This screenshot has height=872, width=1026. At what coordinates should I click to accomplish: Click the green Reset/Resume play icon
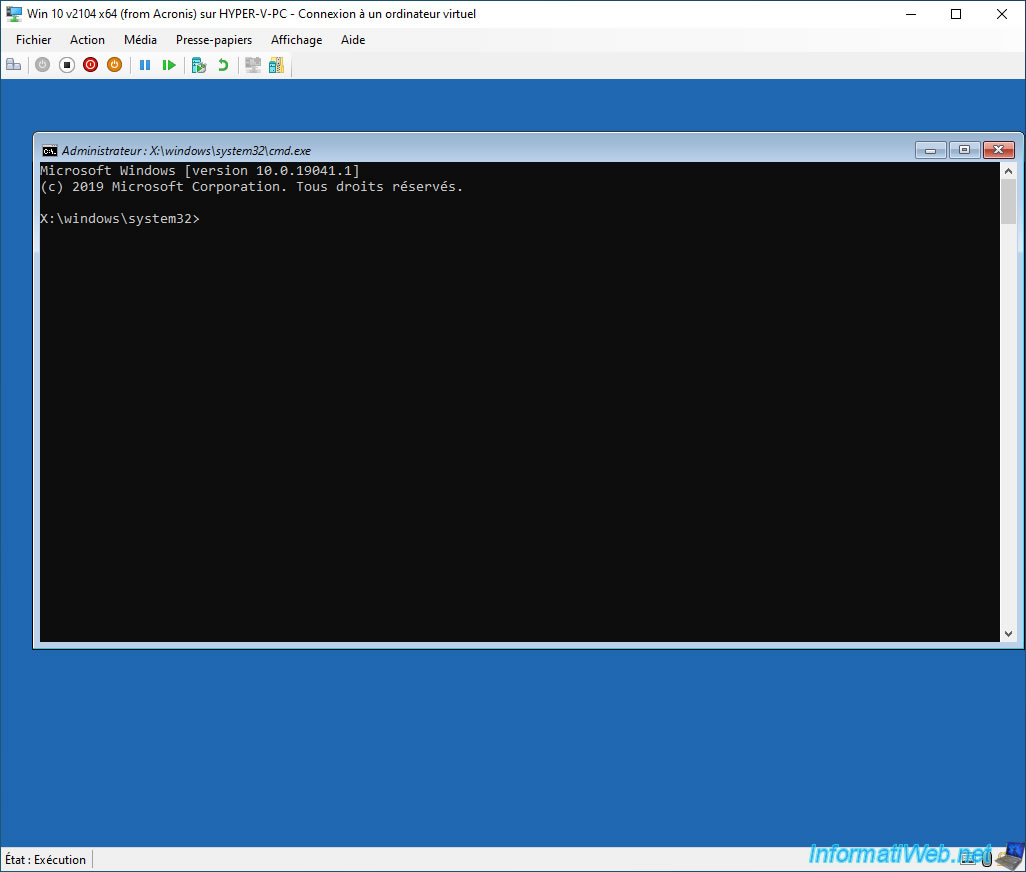pos(169,65)
